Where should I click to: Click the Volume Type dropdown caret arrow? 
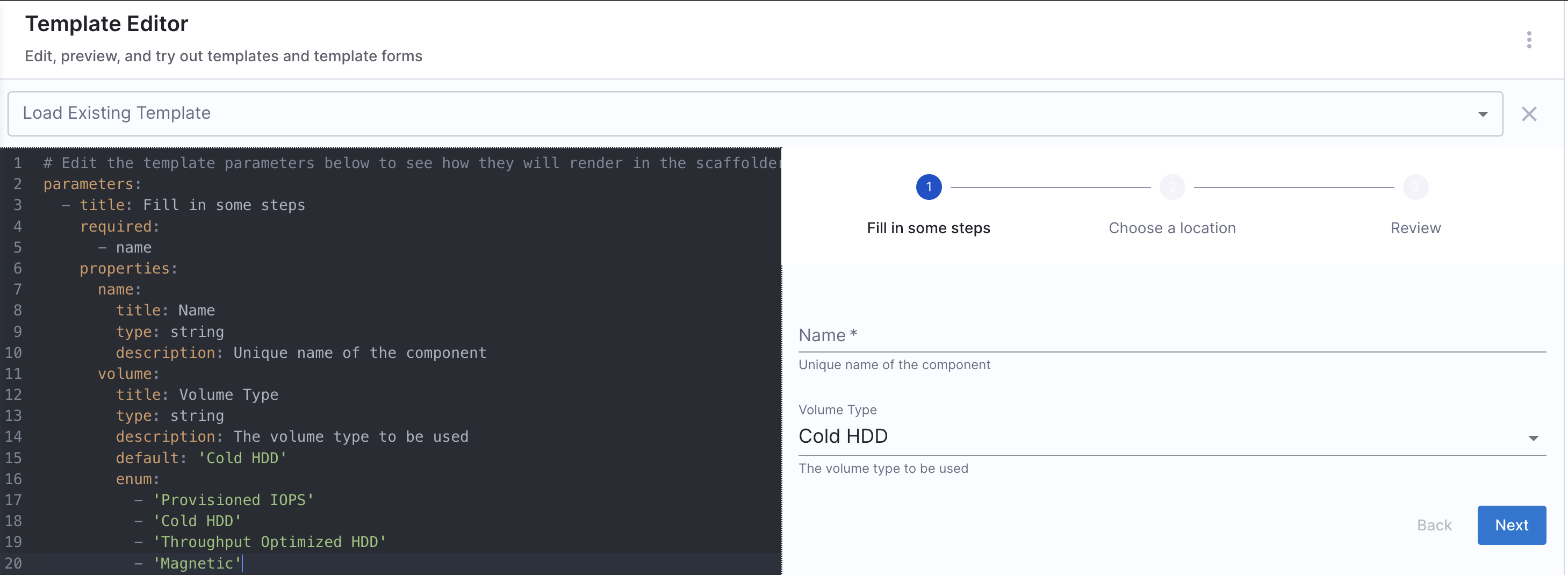click(x=1533, y=438)
